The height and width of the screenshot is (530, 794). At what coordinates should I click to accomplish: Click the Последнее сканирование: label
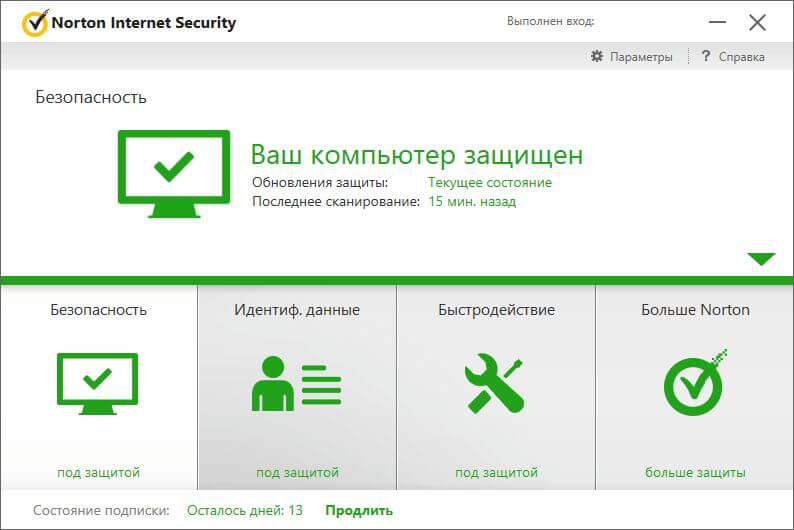pyautogui.click(x=336, y=201)
